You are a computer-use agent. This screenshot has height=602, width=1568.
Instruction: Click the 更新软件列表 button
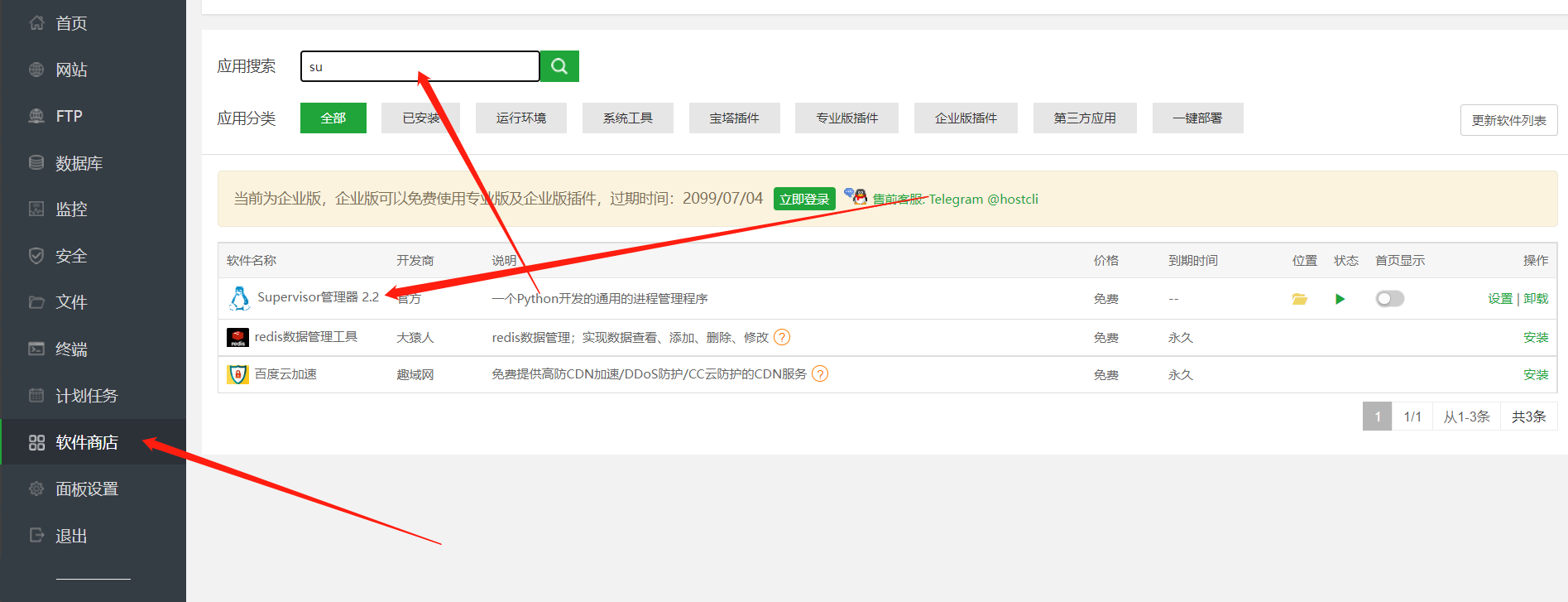1508,120
